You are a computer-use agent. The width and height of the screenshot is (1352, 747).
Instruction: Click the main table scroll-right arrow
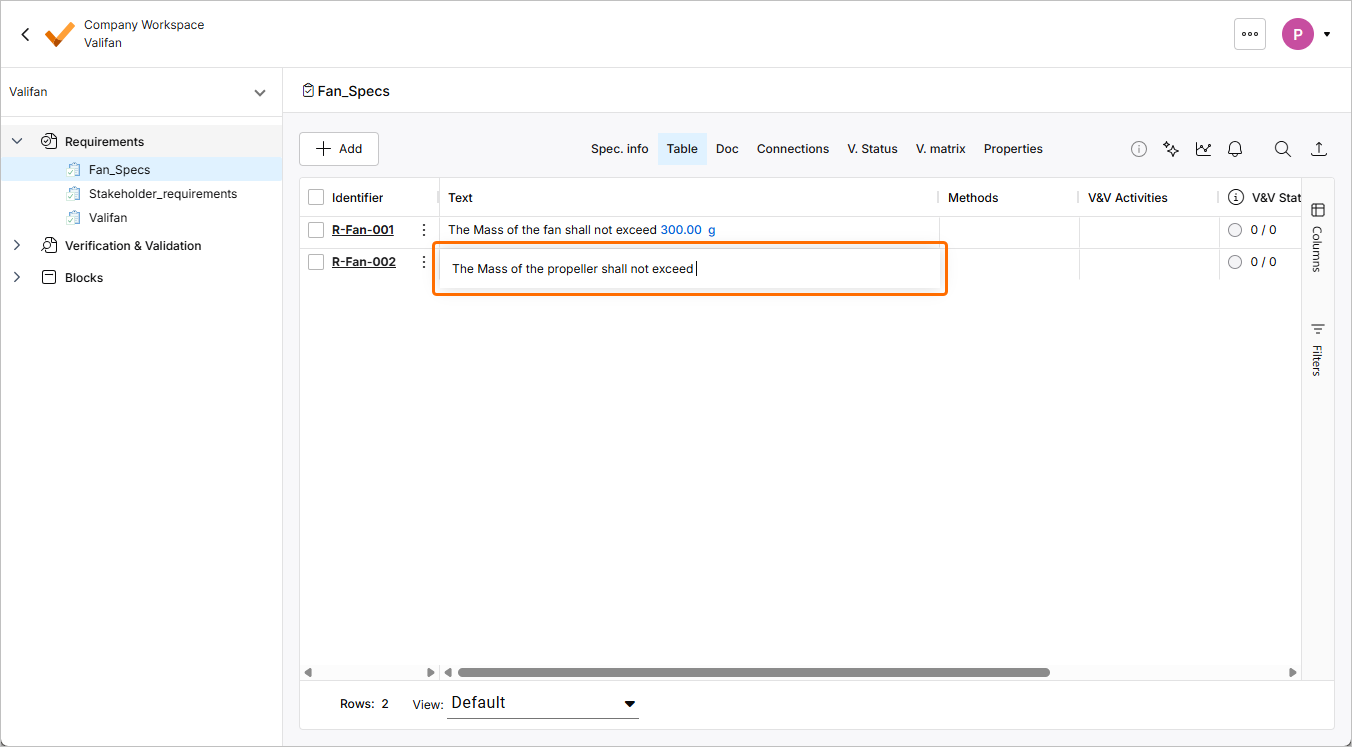[x=1293, y=673]
